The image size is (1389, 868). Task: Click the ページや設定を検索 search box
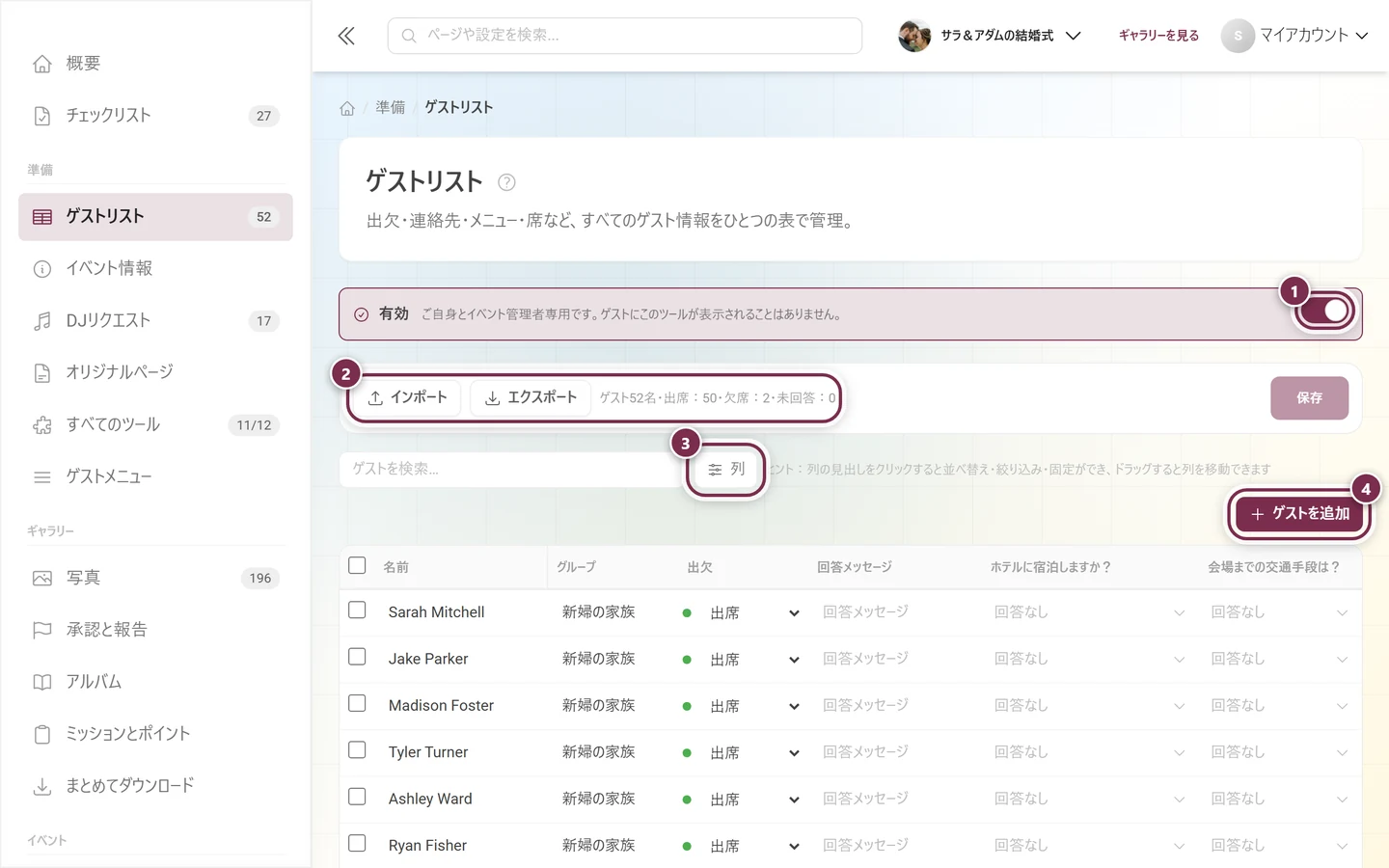click(x=625, y=36)
